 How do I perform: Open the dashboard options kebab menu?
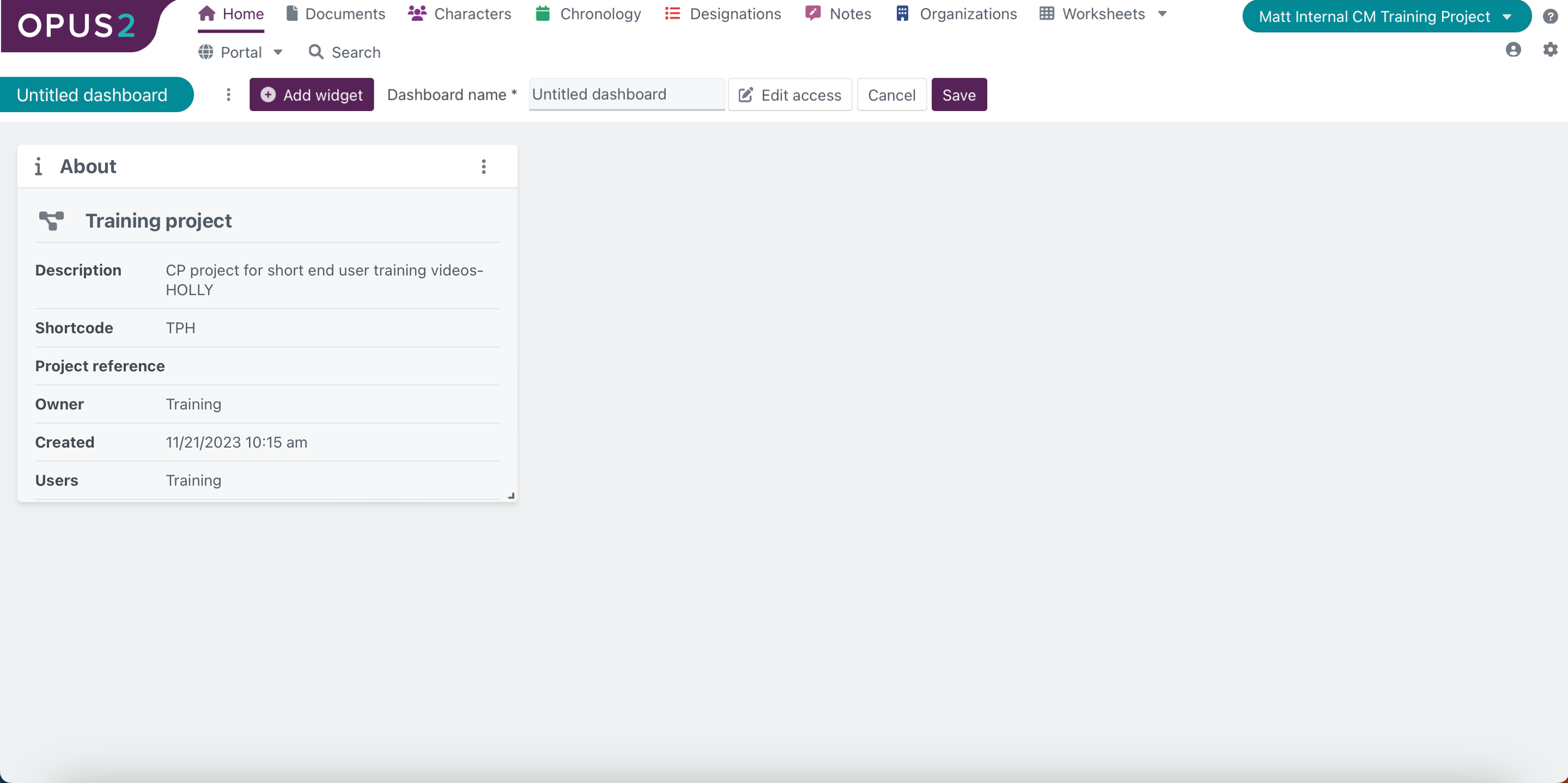pos(228,95)
